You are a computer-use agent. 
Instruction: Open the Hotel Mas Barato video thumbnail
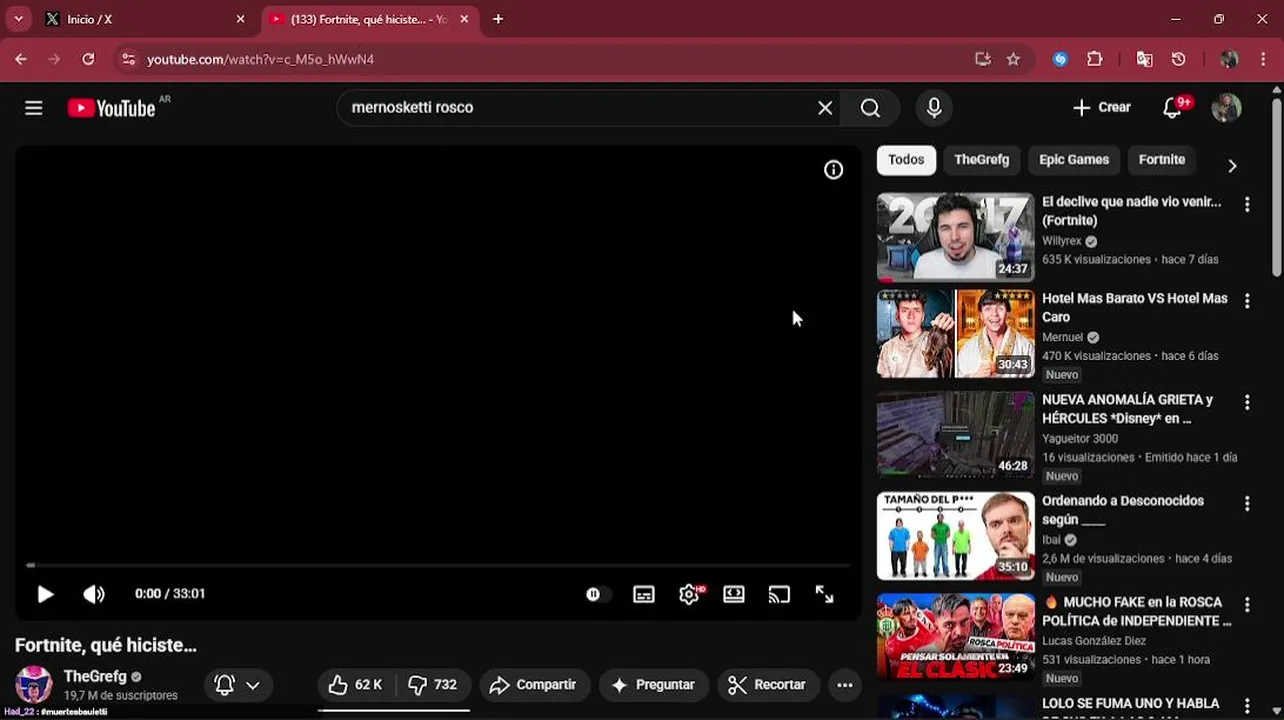pyautogui.click(x=956, y=334)
